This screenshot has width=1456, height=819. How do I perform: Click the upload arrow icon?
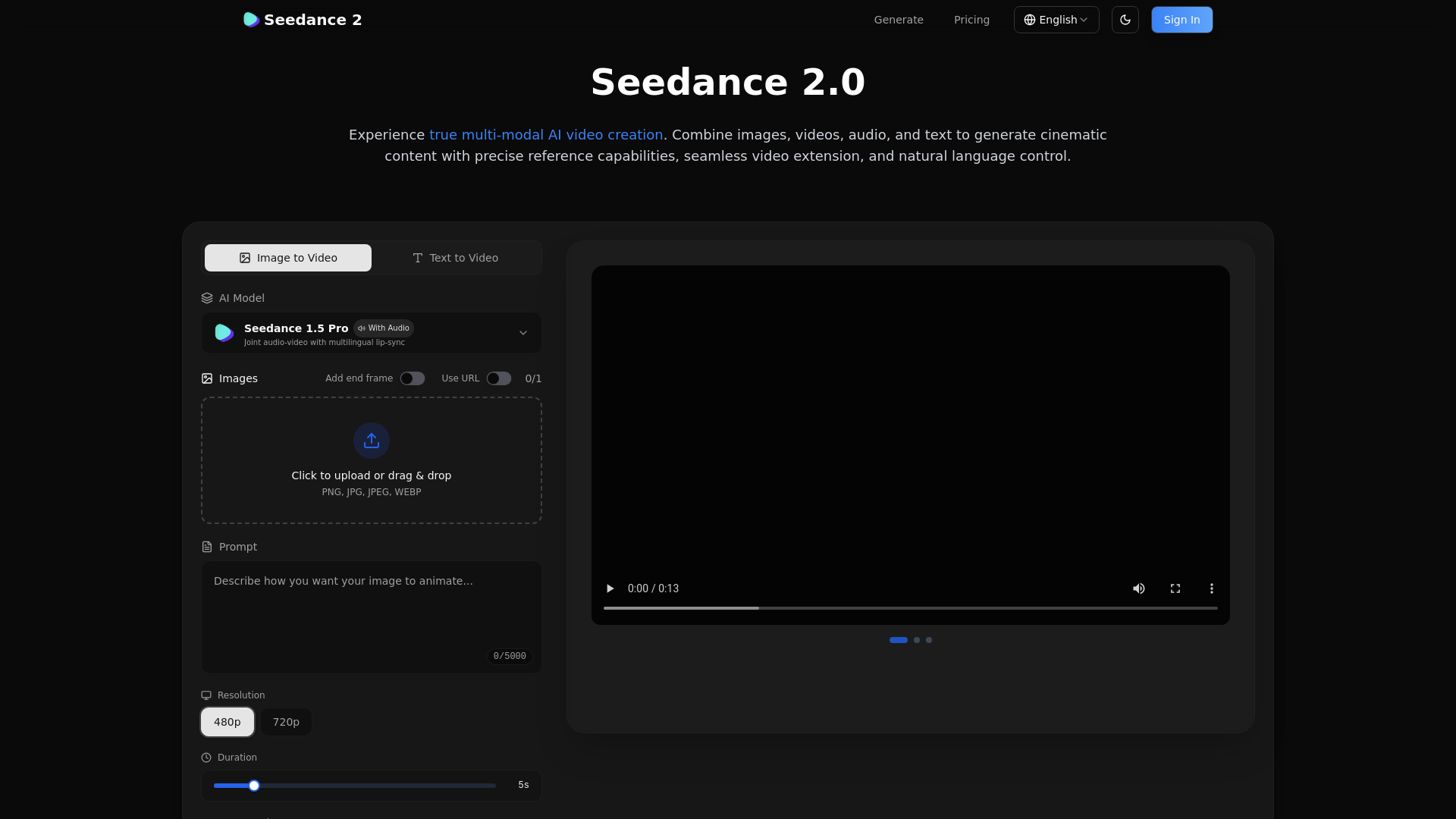click(372, 441)
